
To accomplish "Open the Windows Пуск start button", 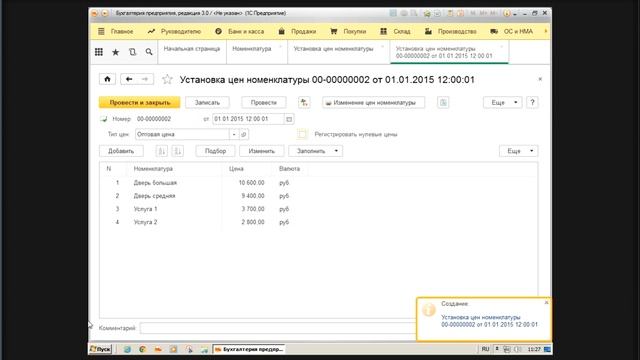I will (x=100, y=349).
